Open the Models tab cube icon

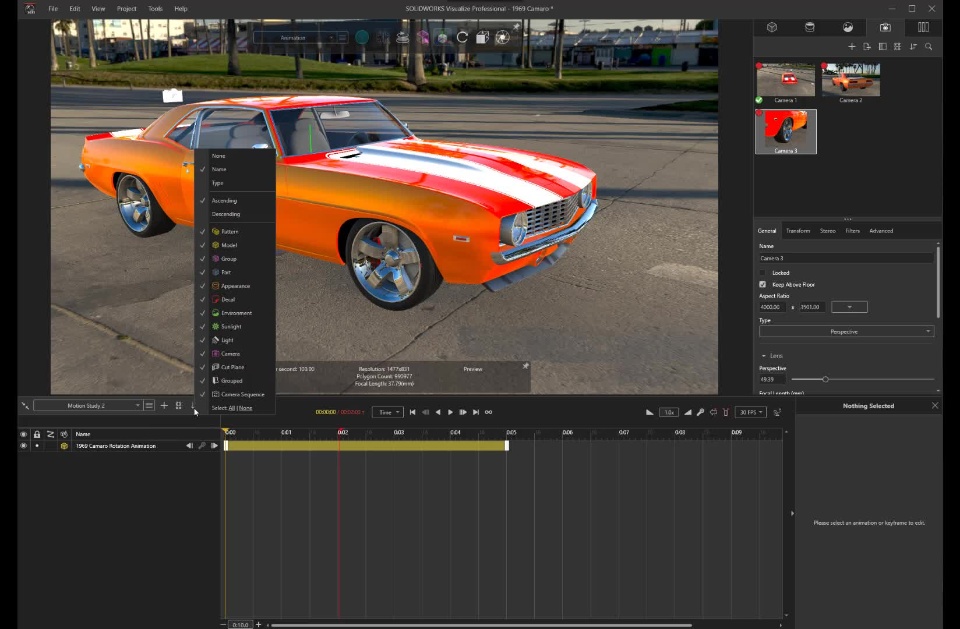[x=772, y=27]
